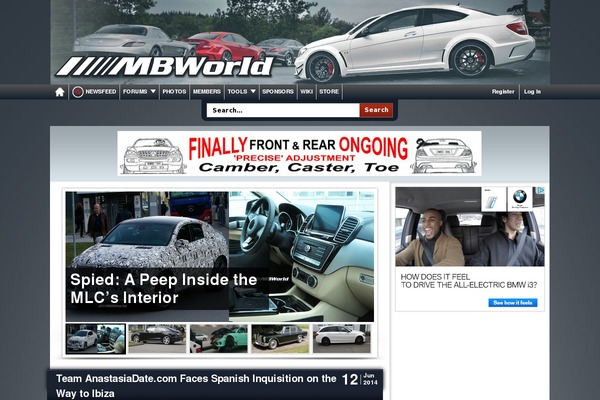Go to the home page icon
The width and height of the screenshot is (600, 400).
60,92
